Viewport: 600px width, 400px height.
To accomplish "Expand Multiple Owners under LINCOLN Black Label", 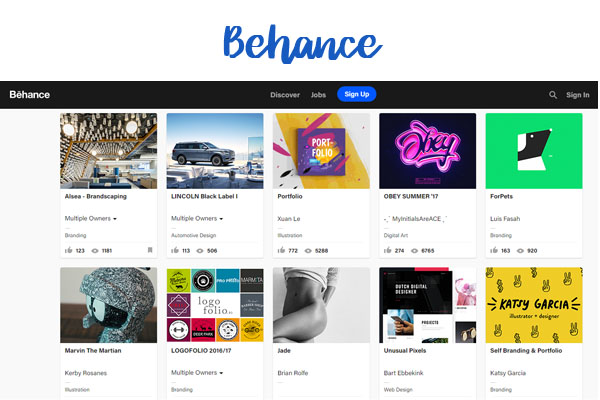I will point(197,219).
